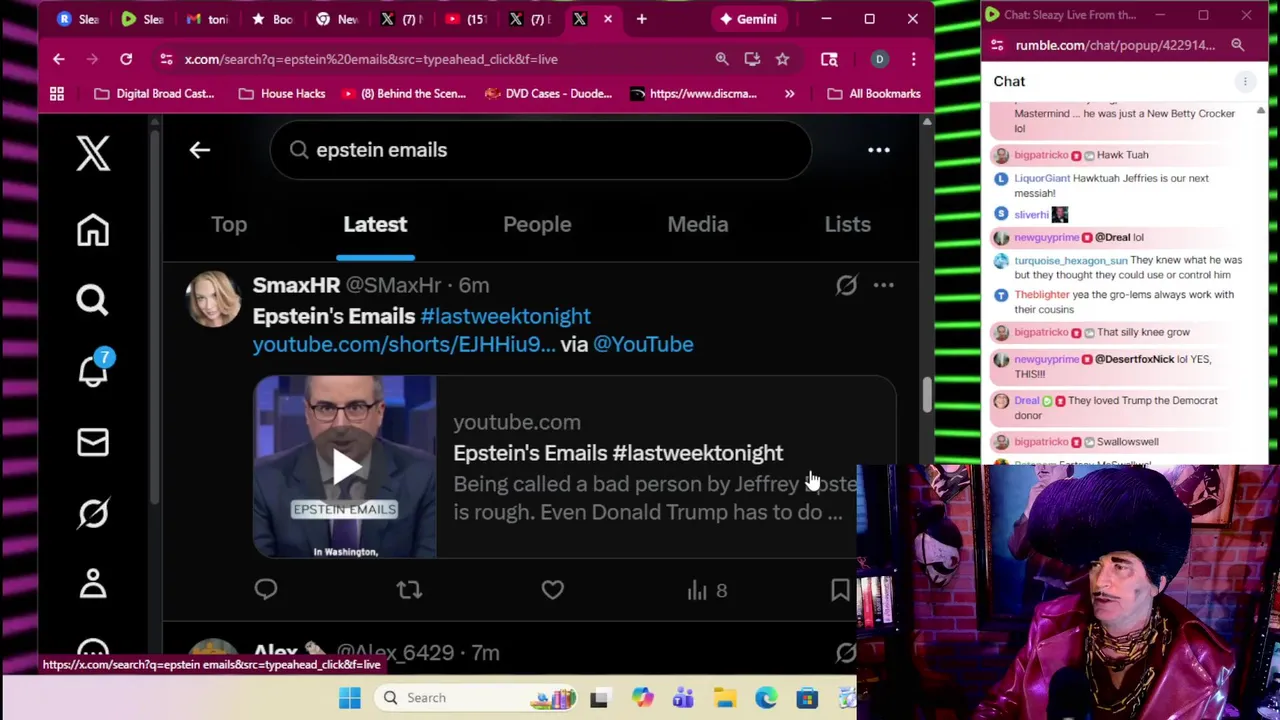
Task: Bookmark the SmaxHR post
Action: (x=840, y=590)
